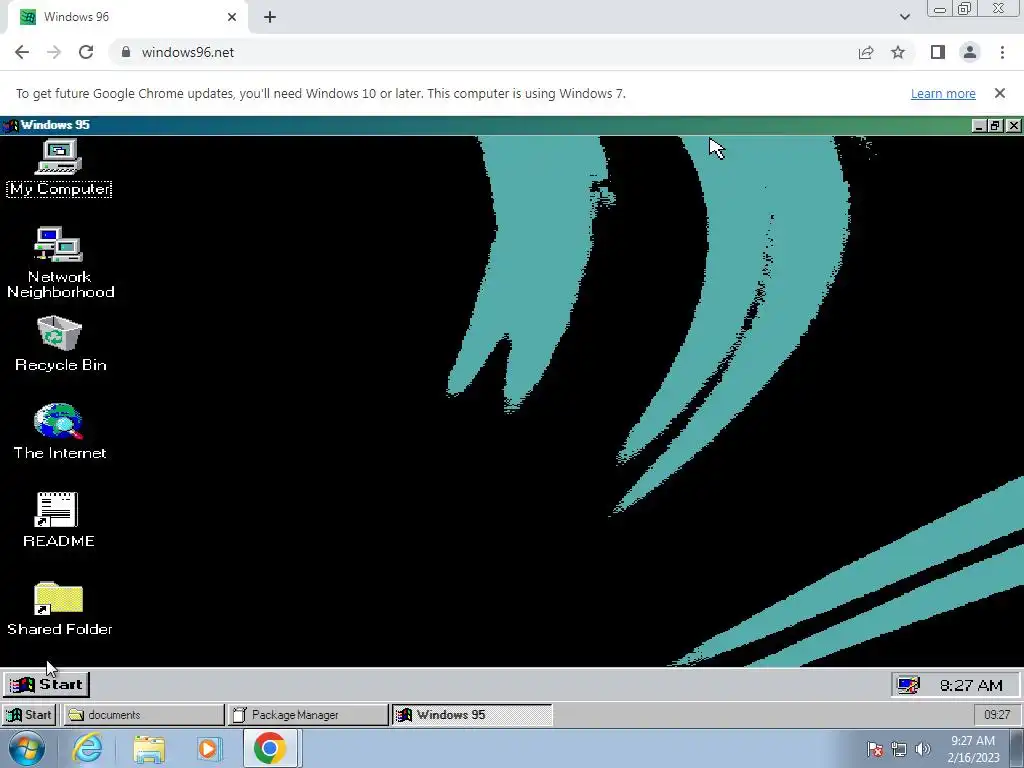
Task: Minimize the Windows 95 emulator window
Action: pos(978,126)
